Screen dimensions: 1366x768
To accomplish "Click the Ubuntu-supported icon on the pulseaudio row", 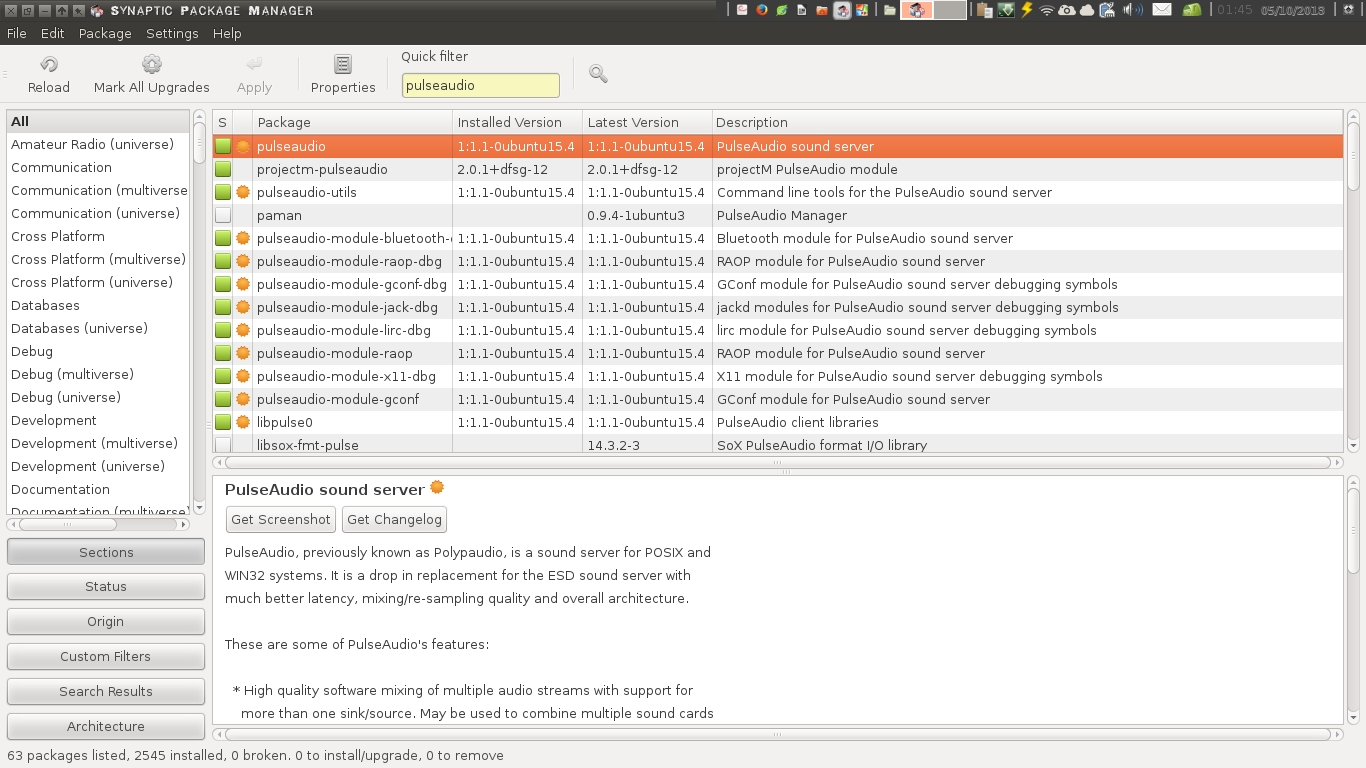I will click(x=242, y=146).
